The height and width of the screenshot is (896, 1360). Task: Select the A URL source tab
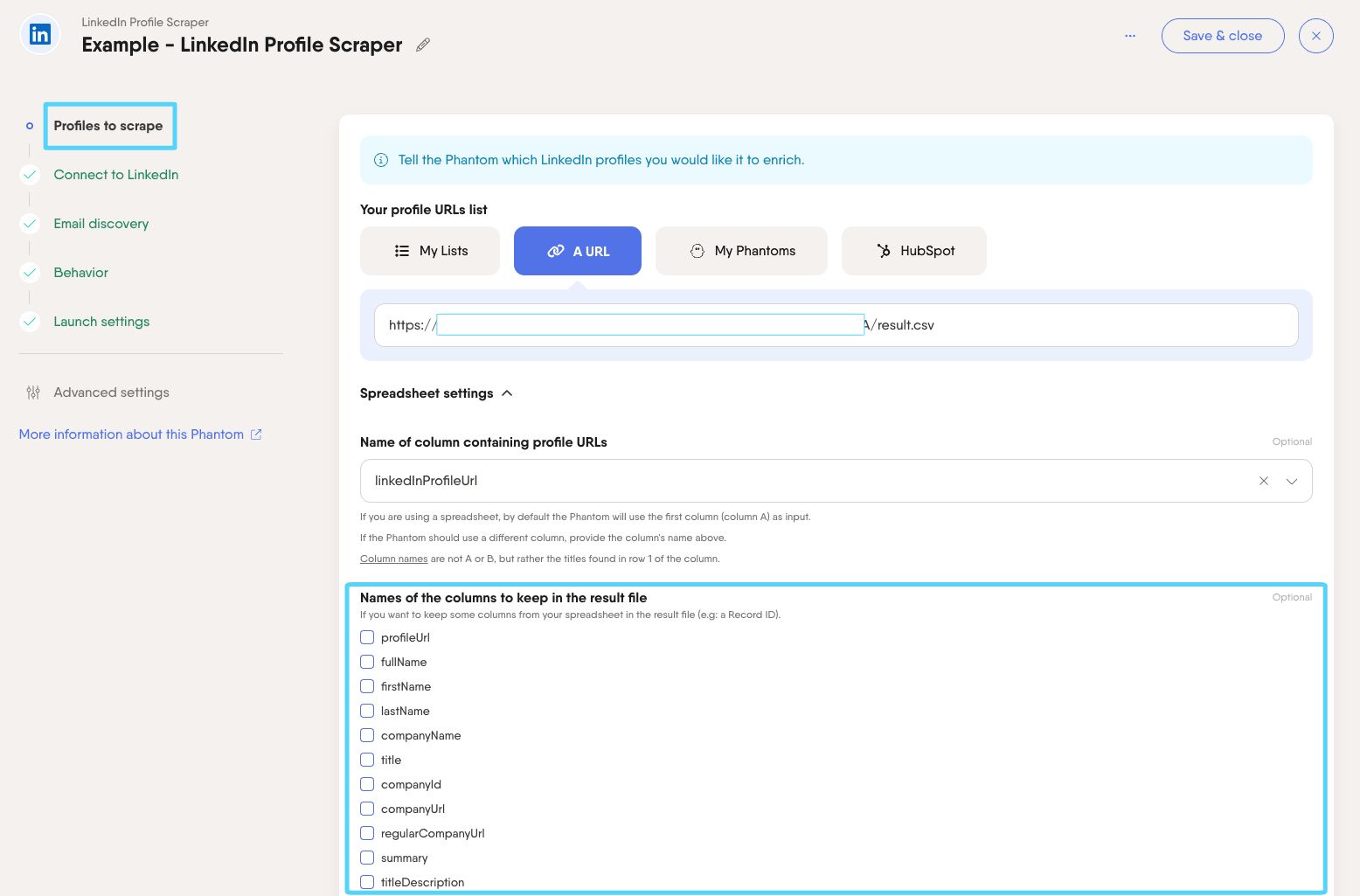point(578,251)
